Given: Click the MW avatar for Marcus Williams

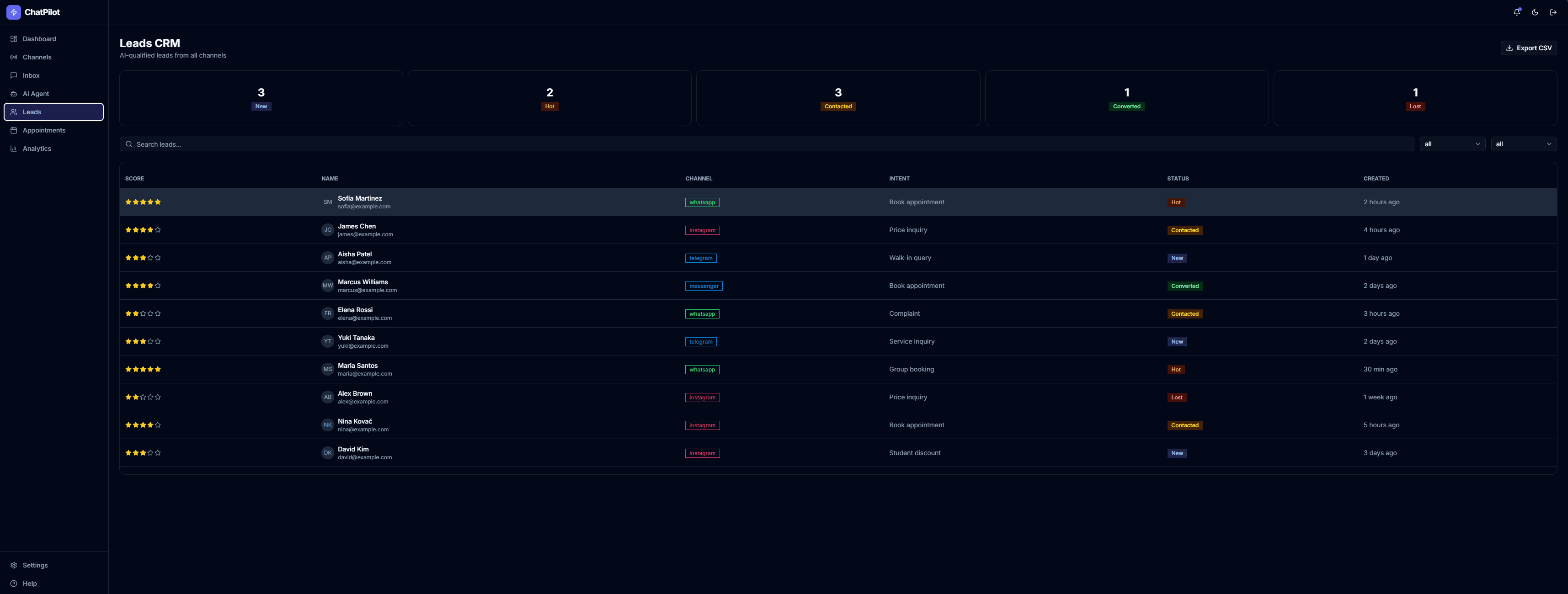Looking at the screenshot, I should pyautogui.click(x=327, y=286).
